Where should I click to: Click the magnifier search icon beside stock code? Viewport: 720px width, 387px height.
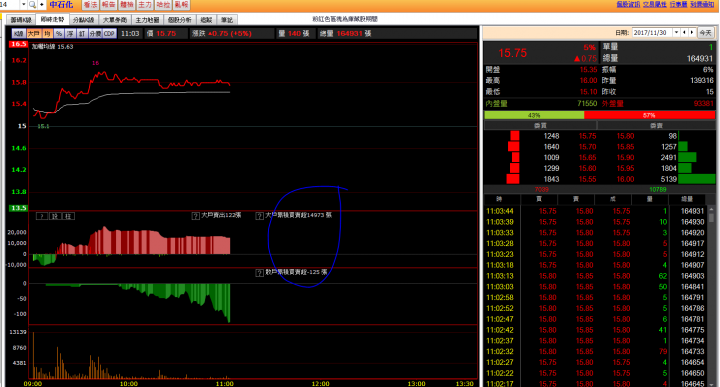(x=32, y=5)
